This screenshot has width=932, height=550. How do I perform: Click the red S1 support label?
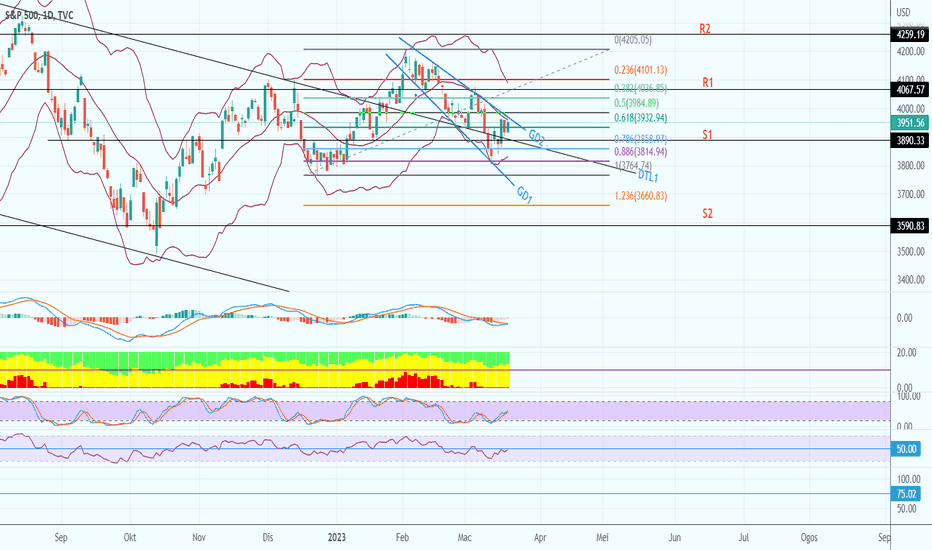coord(707,134)
